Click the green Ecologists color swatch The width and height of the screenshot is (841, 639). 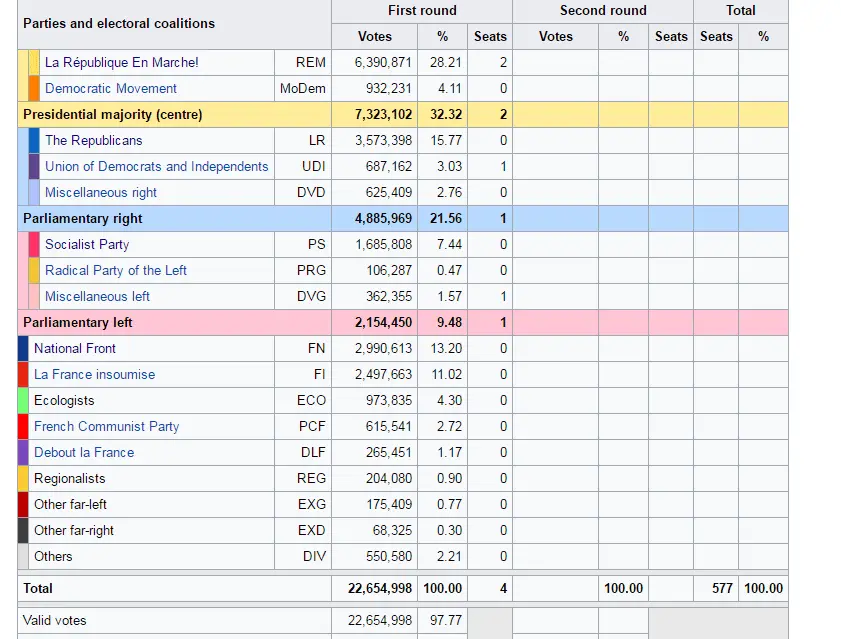click(23, 400)
